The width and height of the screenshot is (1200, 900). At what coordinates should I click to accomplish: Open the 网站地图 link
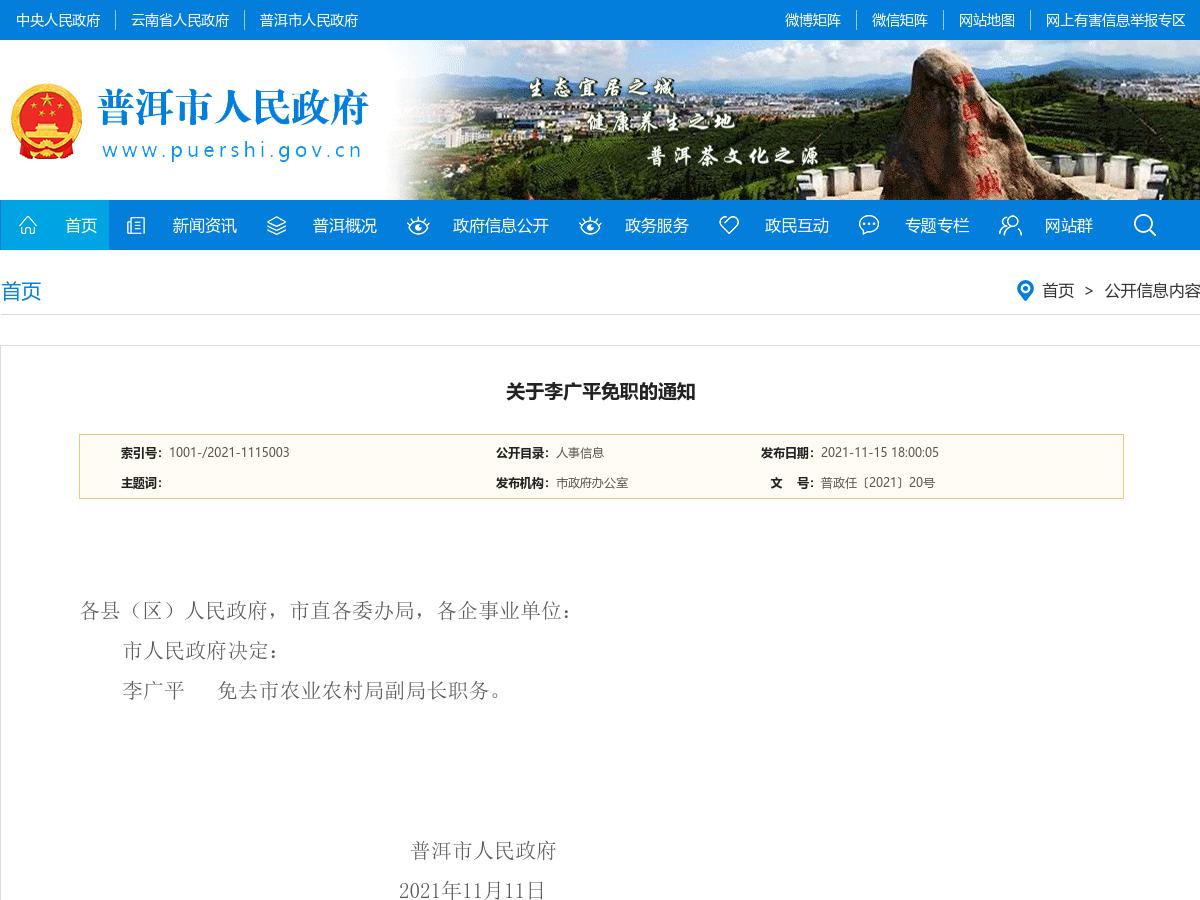tap(987, 20)
